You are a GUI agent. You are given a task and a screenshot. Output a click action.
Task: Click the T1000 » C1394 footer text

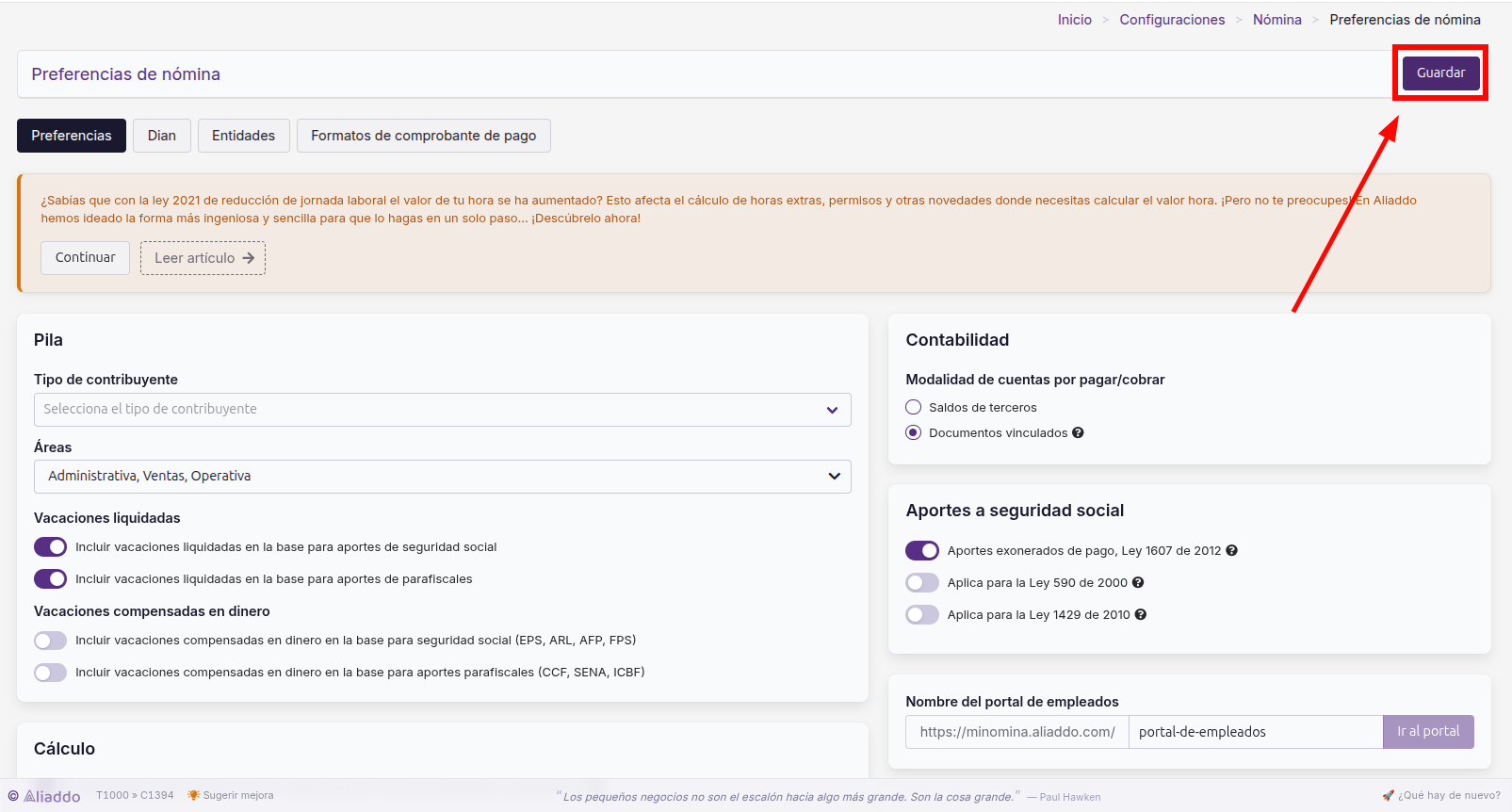pos(135,796)
